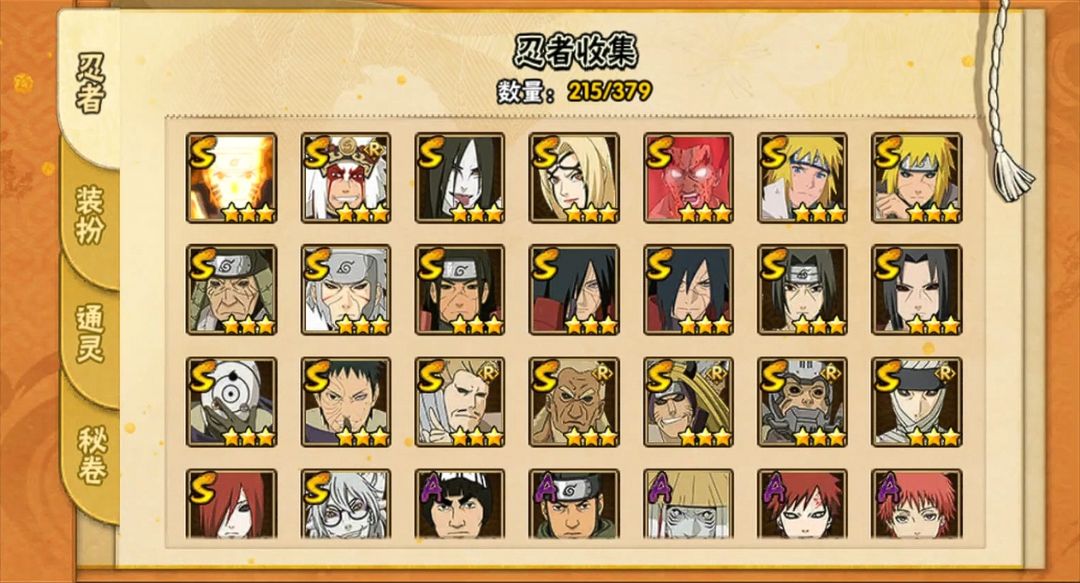Select the A-rank bowl-cut ninja portrait

point(459,504)
